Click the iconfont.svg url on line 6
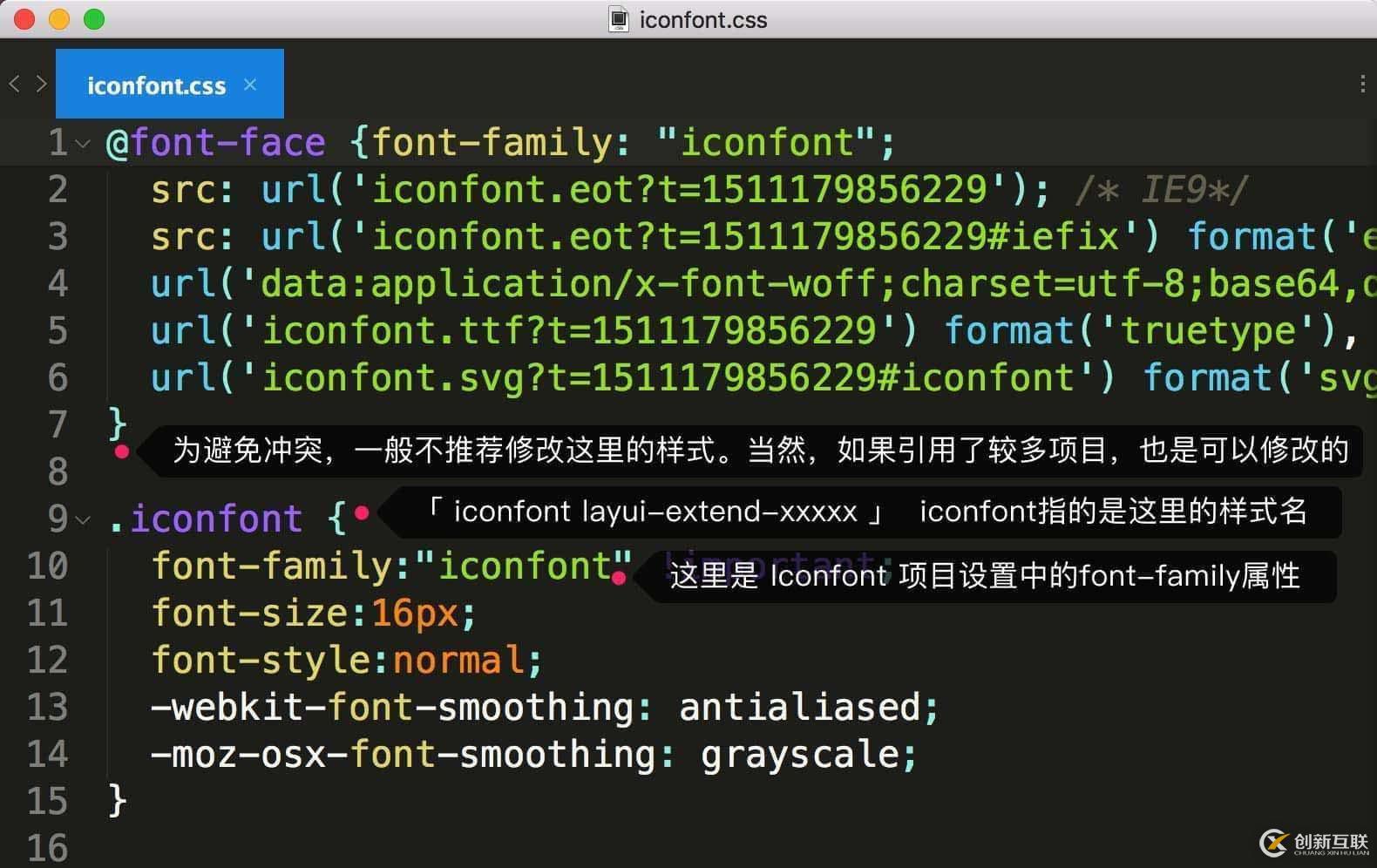The width and height of the screenshot is (1377, 868). 668,377
